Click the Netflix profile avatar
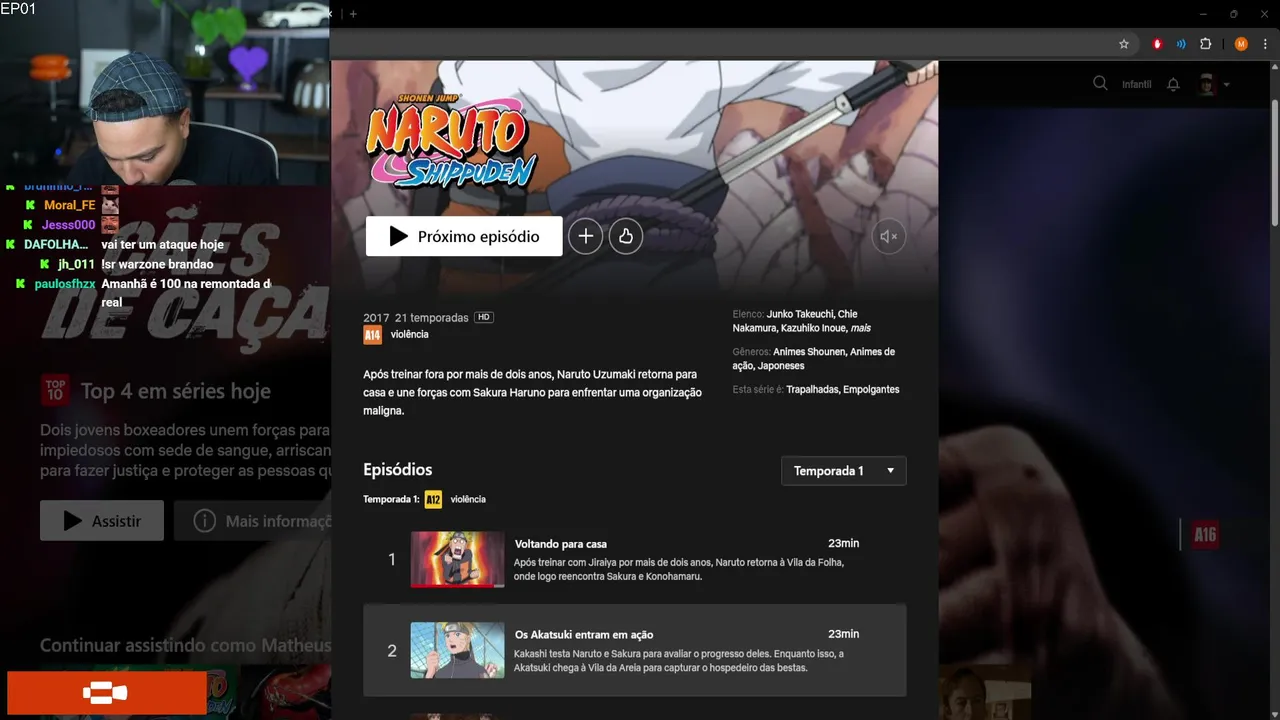1280x720 pixels. (1207, 84)
